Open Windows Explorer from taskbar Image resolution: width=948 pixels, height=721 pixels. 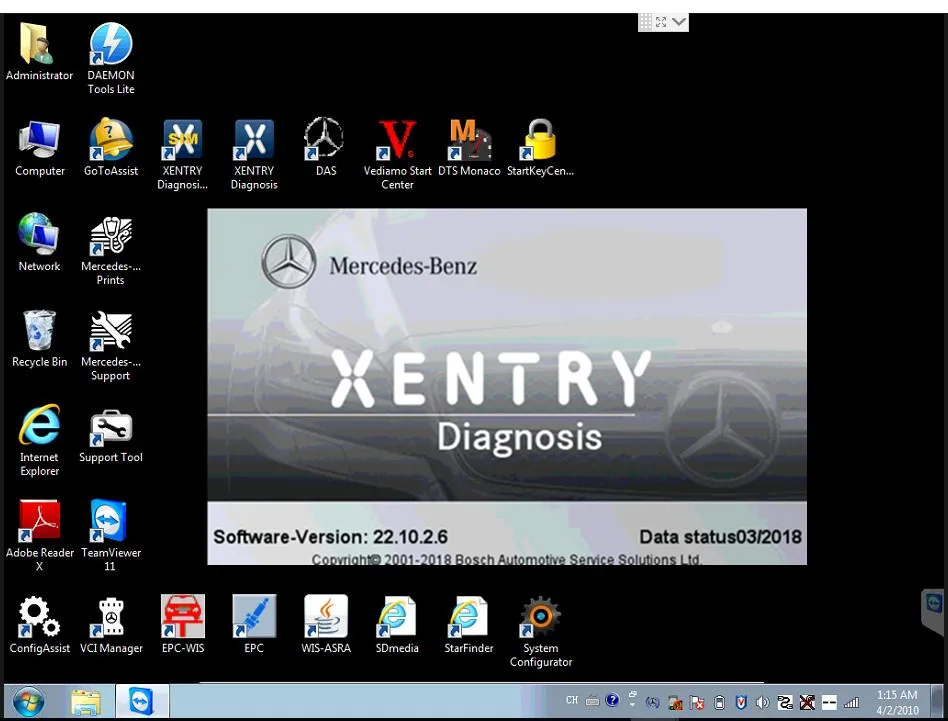click(86, 702)
